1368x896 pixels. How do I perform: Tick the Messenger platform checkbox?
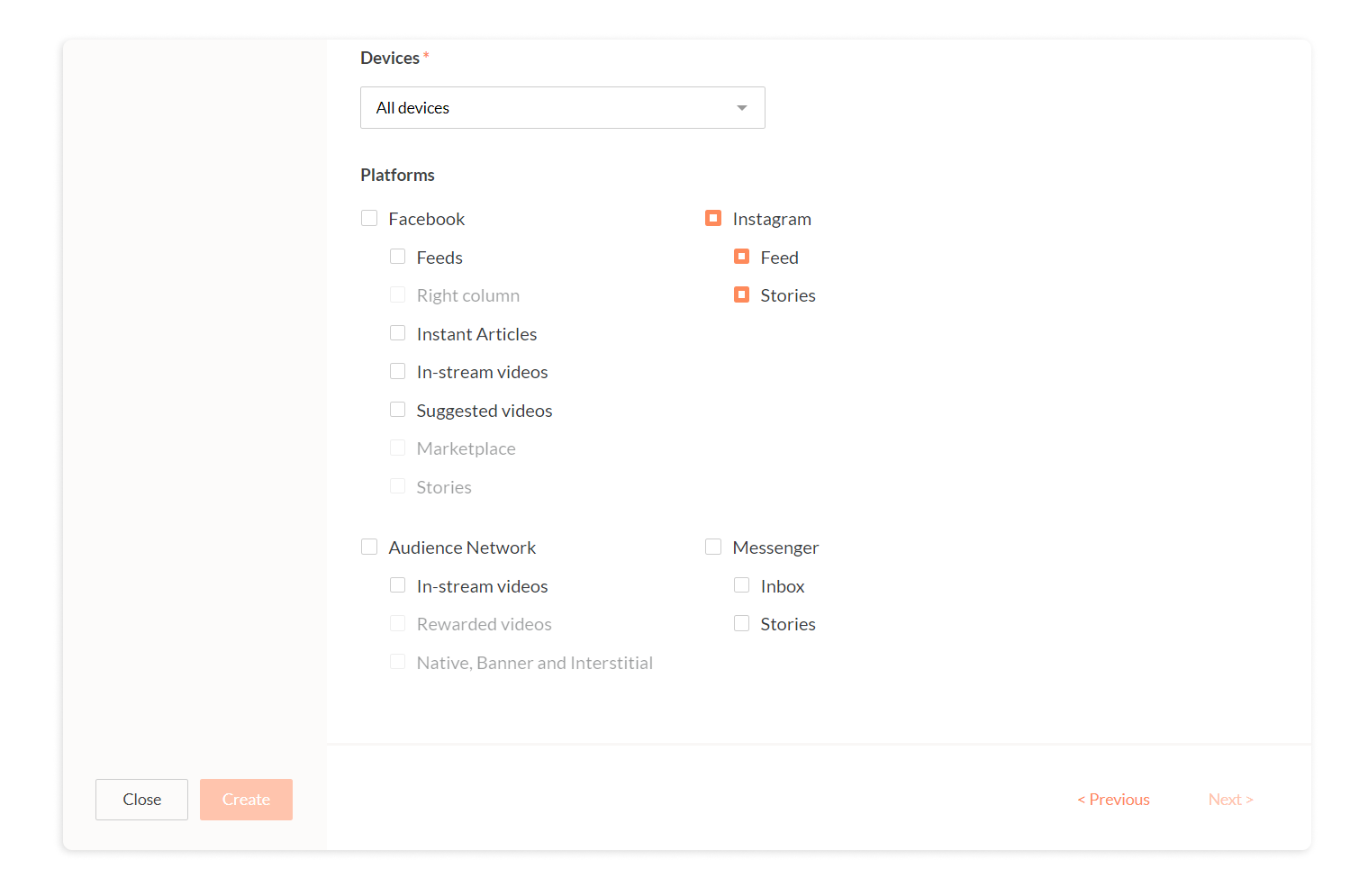713,547
